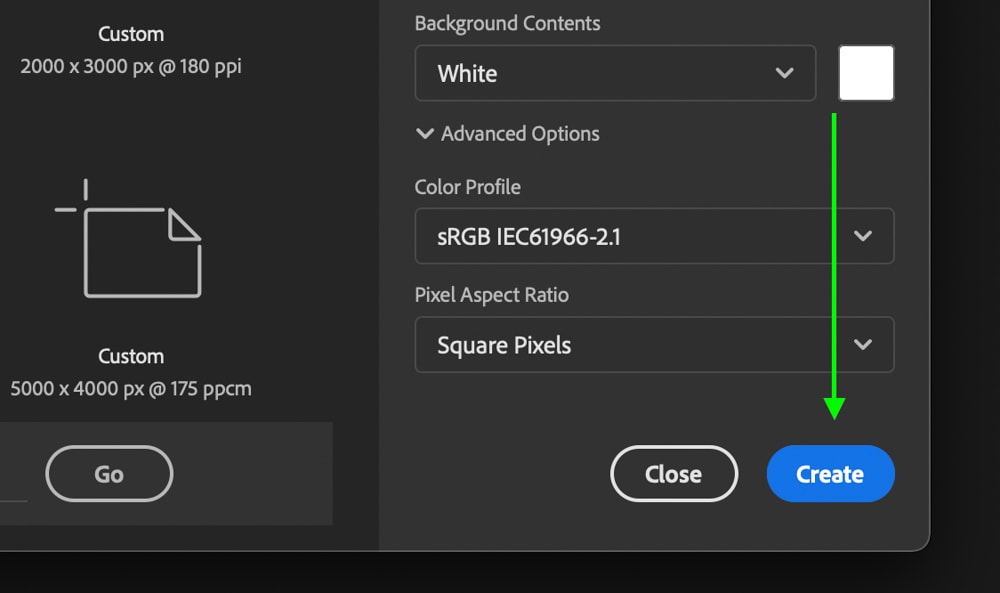
Task: Click the 175 ppcm resolution text
Action: [211, 388]
